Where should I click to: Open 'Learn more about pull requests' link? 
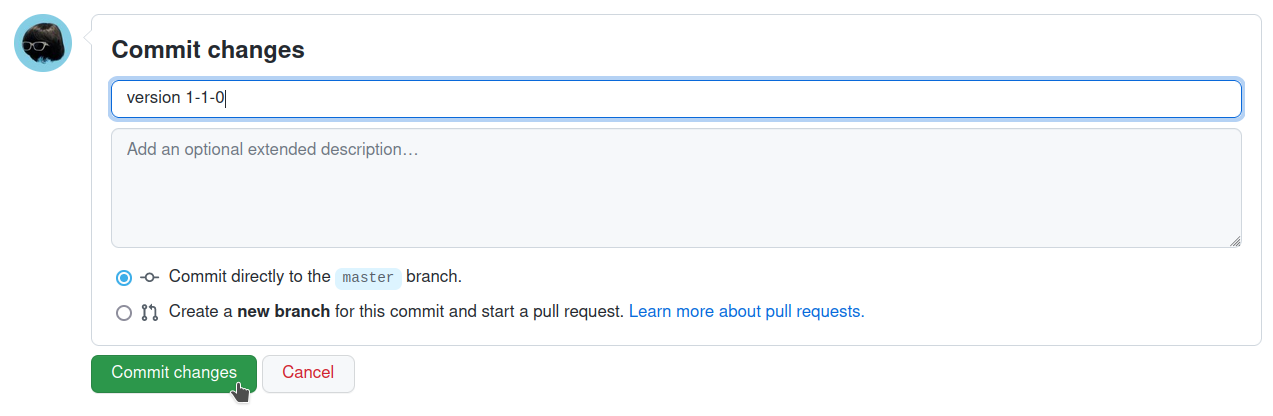(746, 311)
